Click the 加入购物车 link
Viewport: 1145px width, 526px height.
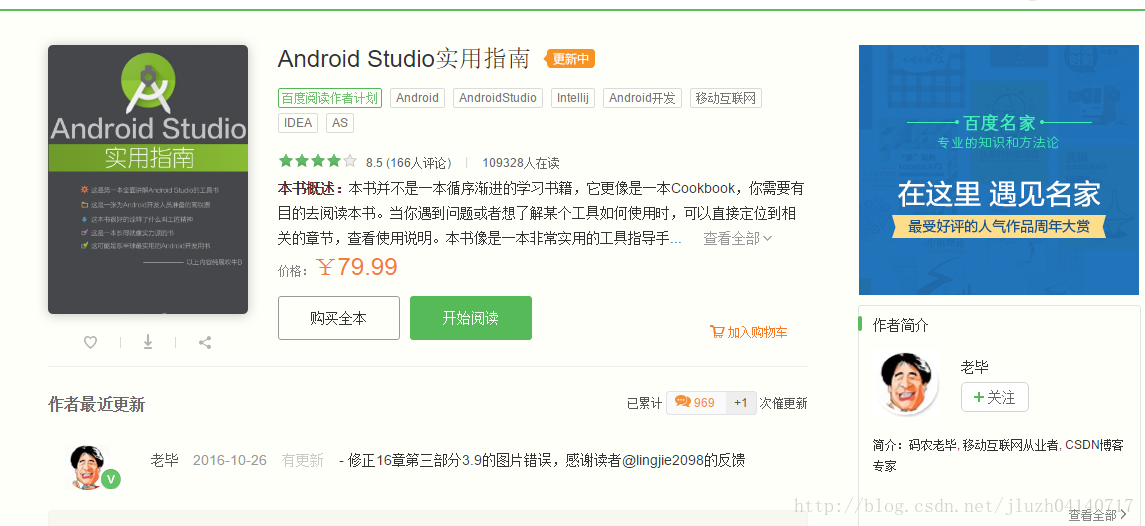coord(748,332)
